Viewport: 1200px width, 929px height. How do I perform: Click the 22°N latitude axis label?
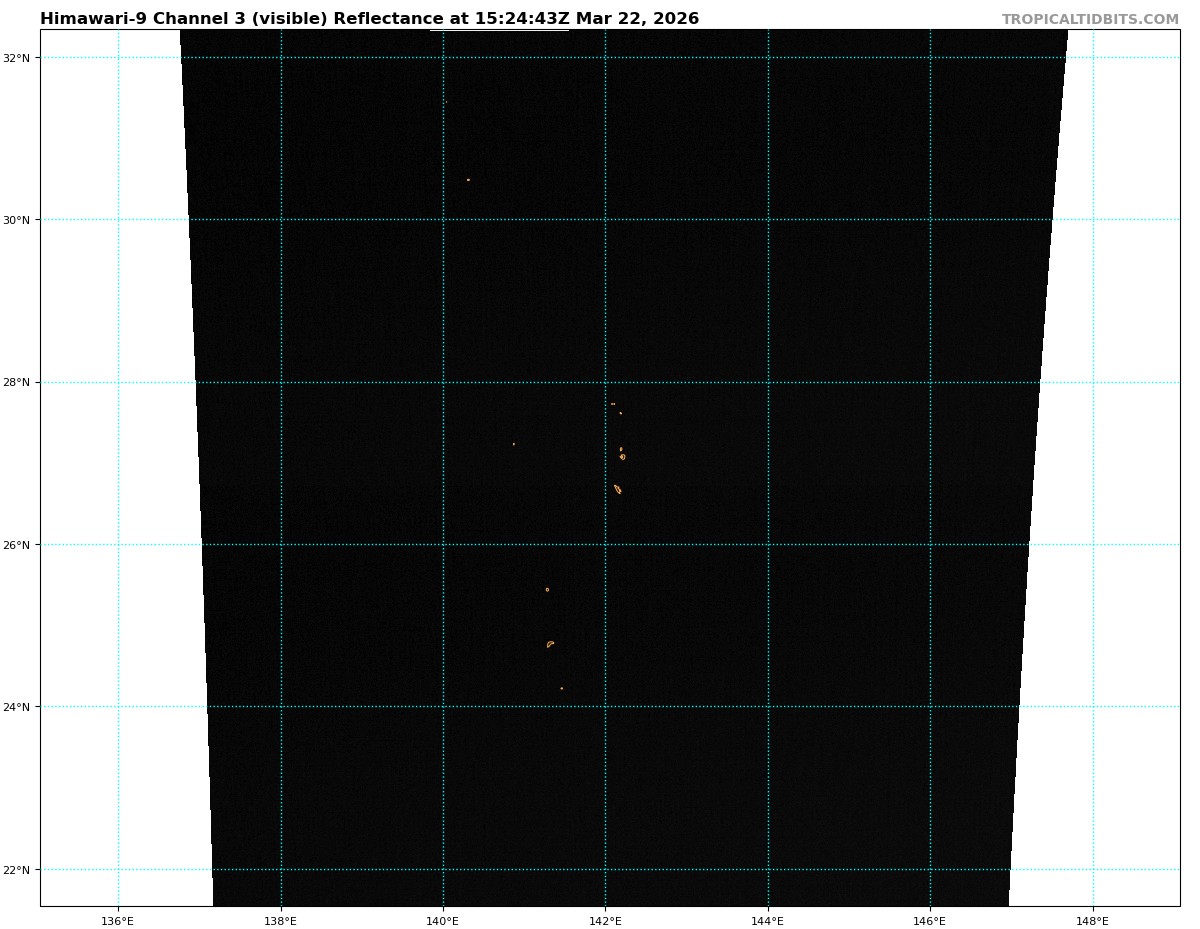pyautogui.click(x=16, y=870)
